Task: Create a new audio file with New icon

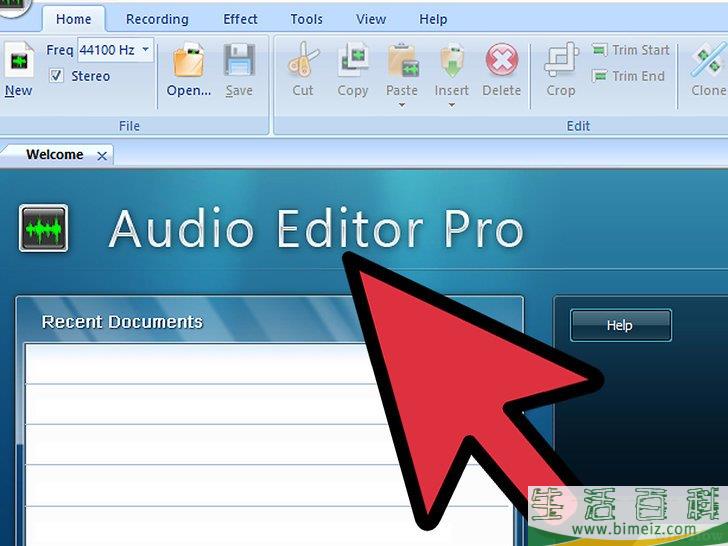Action: click(19, 60)
